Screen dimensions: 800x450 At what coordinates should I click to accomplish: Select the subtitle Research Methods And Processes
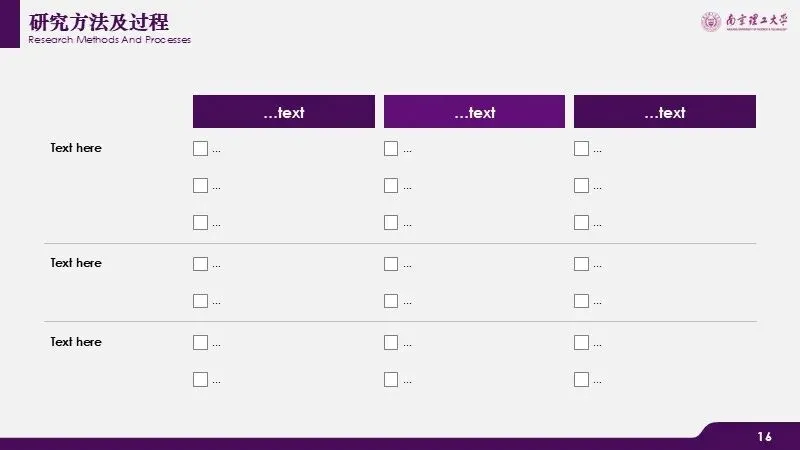tap(109, 40)
